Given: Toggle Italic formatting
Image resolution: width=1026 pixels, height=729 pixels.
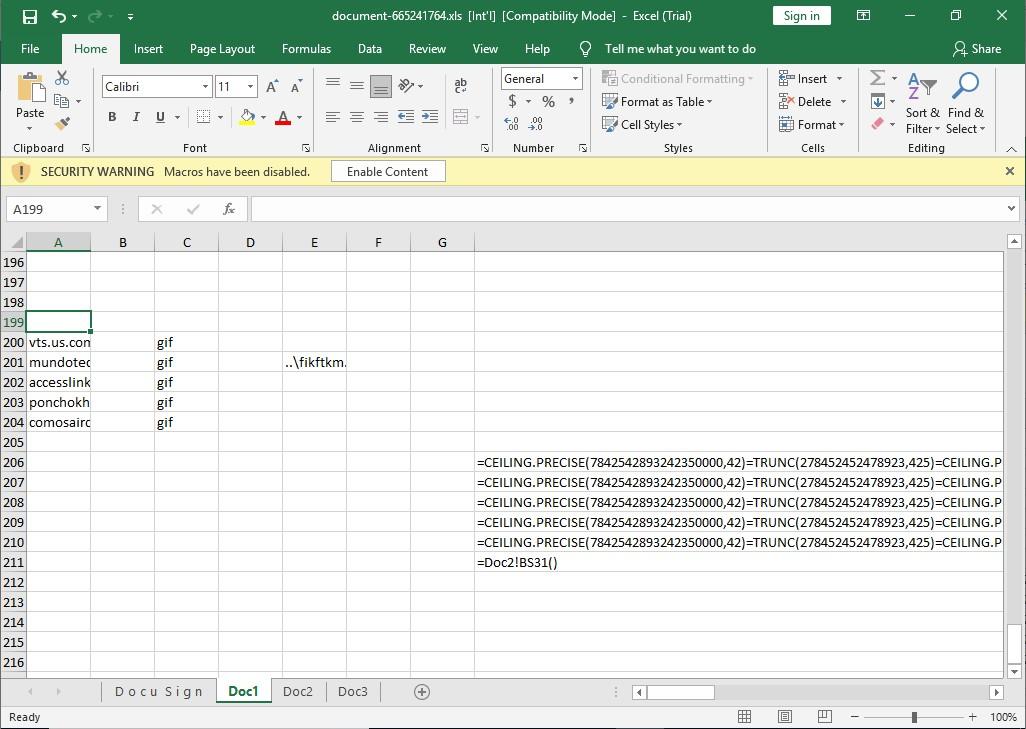Looking at the screenshot, I should (x=136, y=117).
